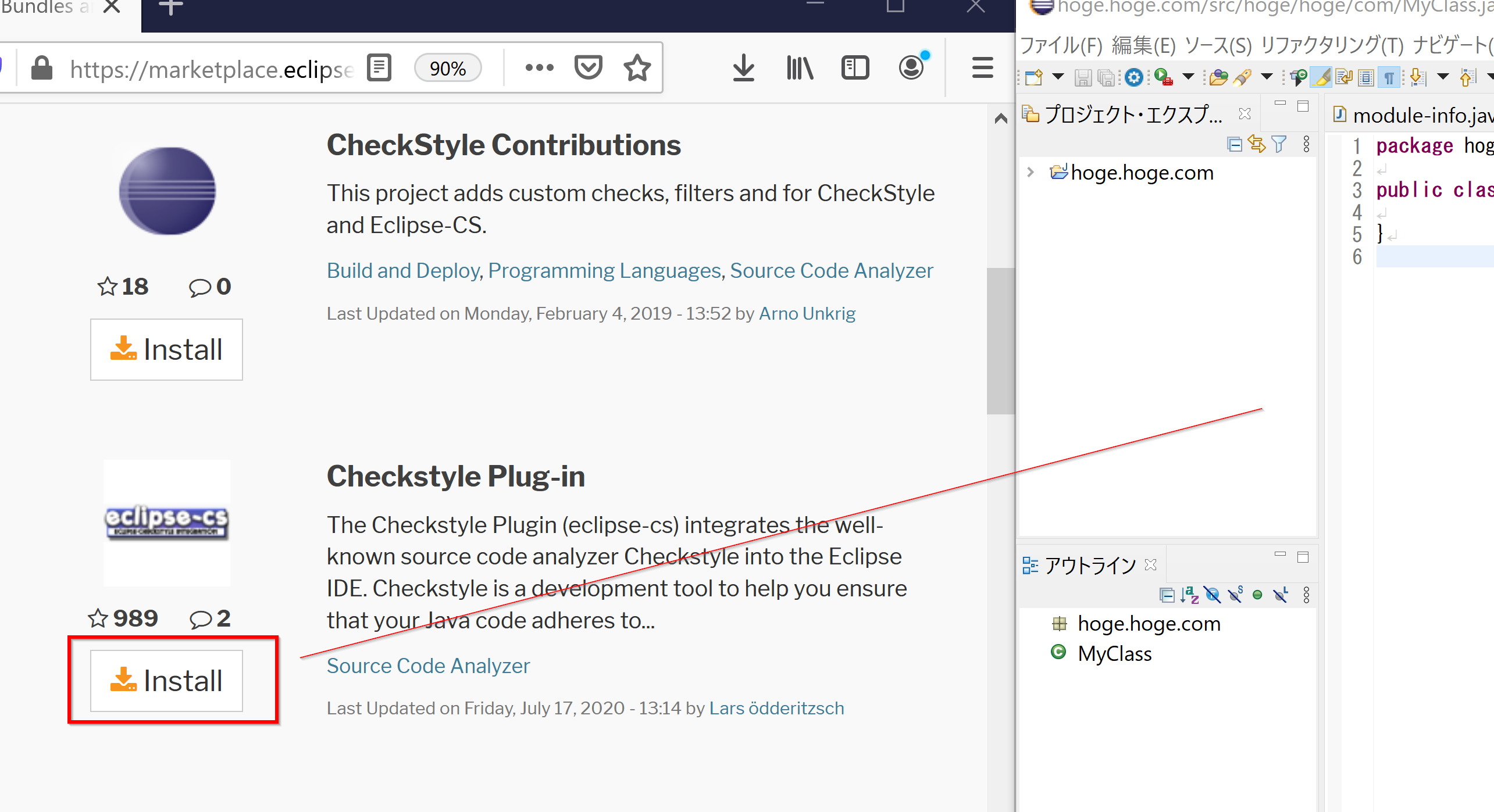Click Eclipse Run External Tools icon
The width and height of the screenshot is (1494, 812).
[x=1163, y=77]
